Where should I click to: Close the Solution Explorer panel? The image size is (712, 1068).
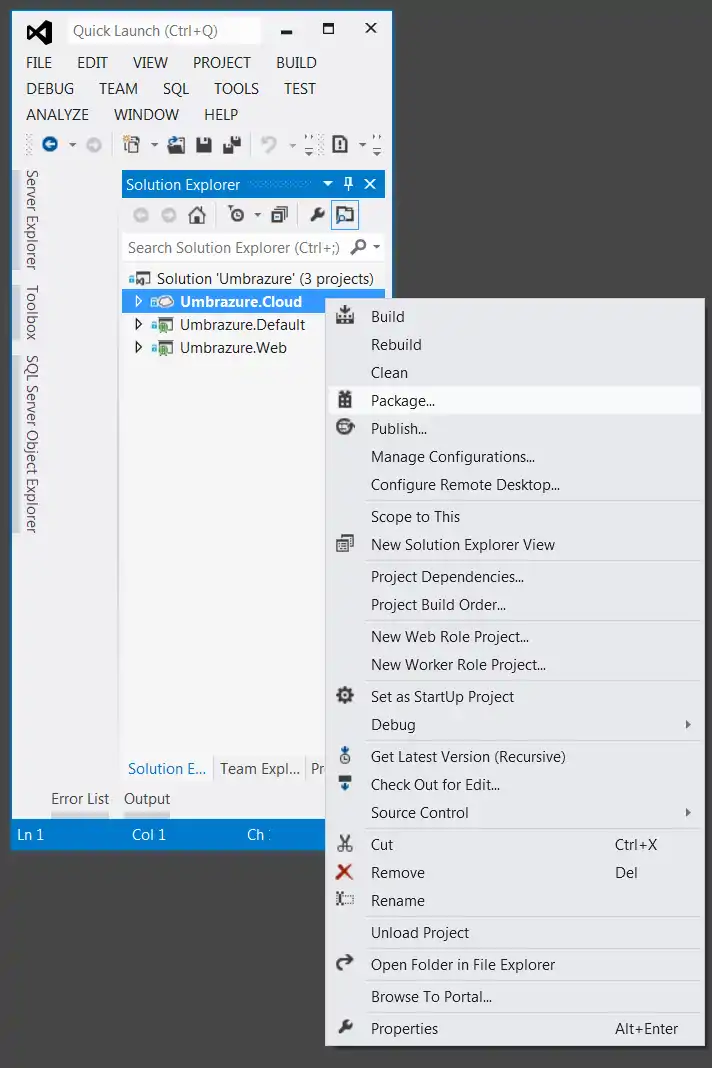coord(370,184)
